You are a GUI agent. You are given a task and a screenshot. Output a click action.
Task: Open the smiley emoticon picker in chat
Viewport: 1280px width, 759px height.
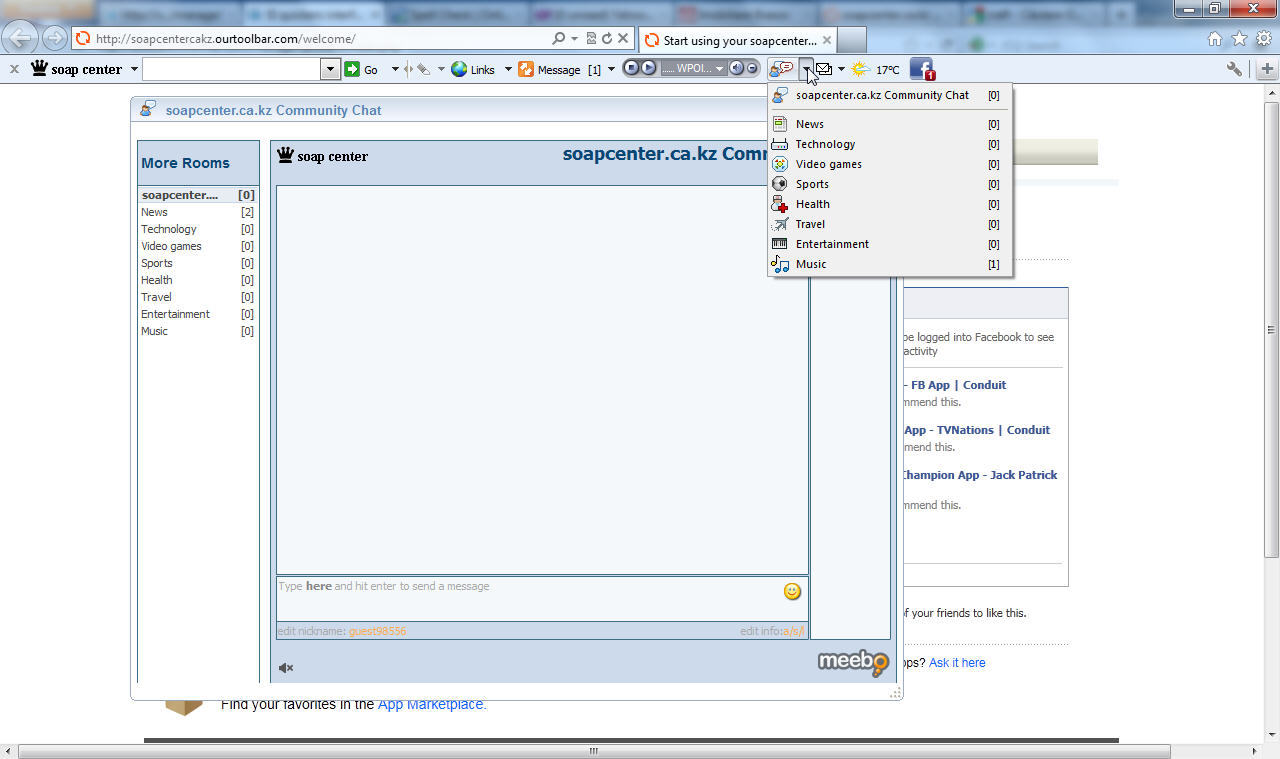792,591
